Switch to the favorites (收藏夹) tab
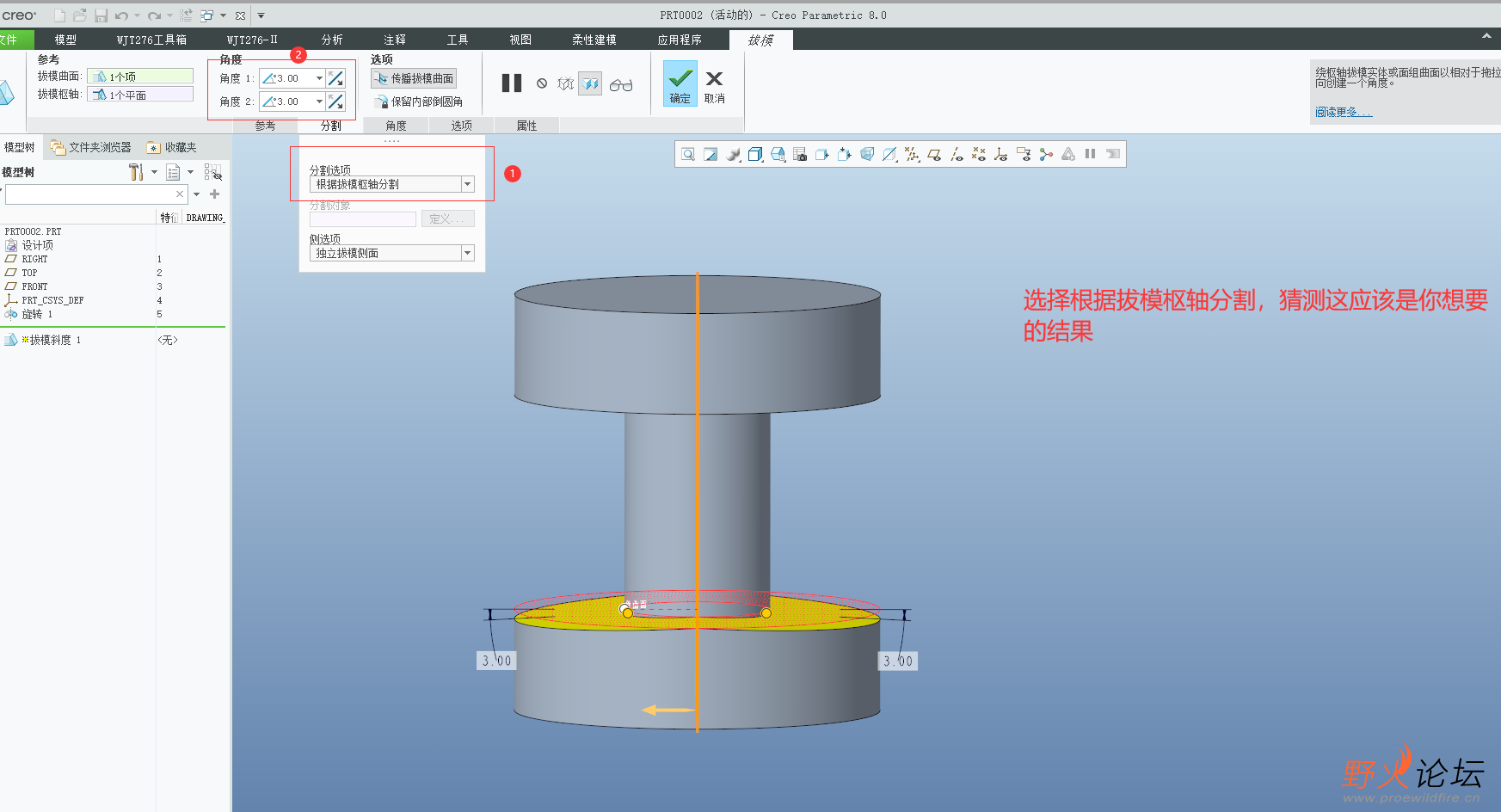 [x=172, y=147]
